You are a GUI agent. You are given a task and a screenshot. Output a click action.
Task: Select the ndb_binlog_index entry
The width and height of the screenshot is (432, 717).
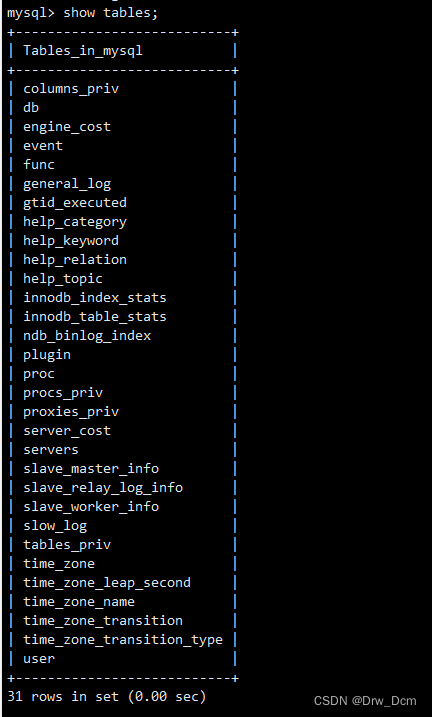(x=87, y=336)
